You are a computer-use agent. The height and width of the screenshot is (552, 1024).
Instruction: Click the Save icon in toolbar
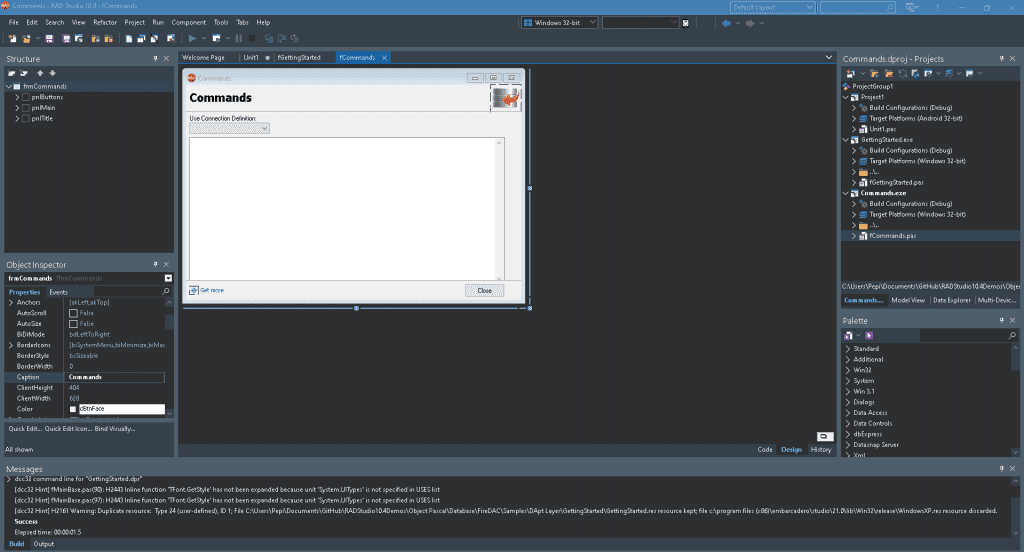click(x=49, y=39)
